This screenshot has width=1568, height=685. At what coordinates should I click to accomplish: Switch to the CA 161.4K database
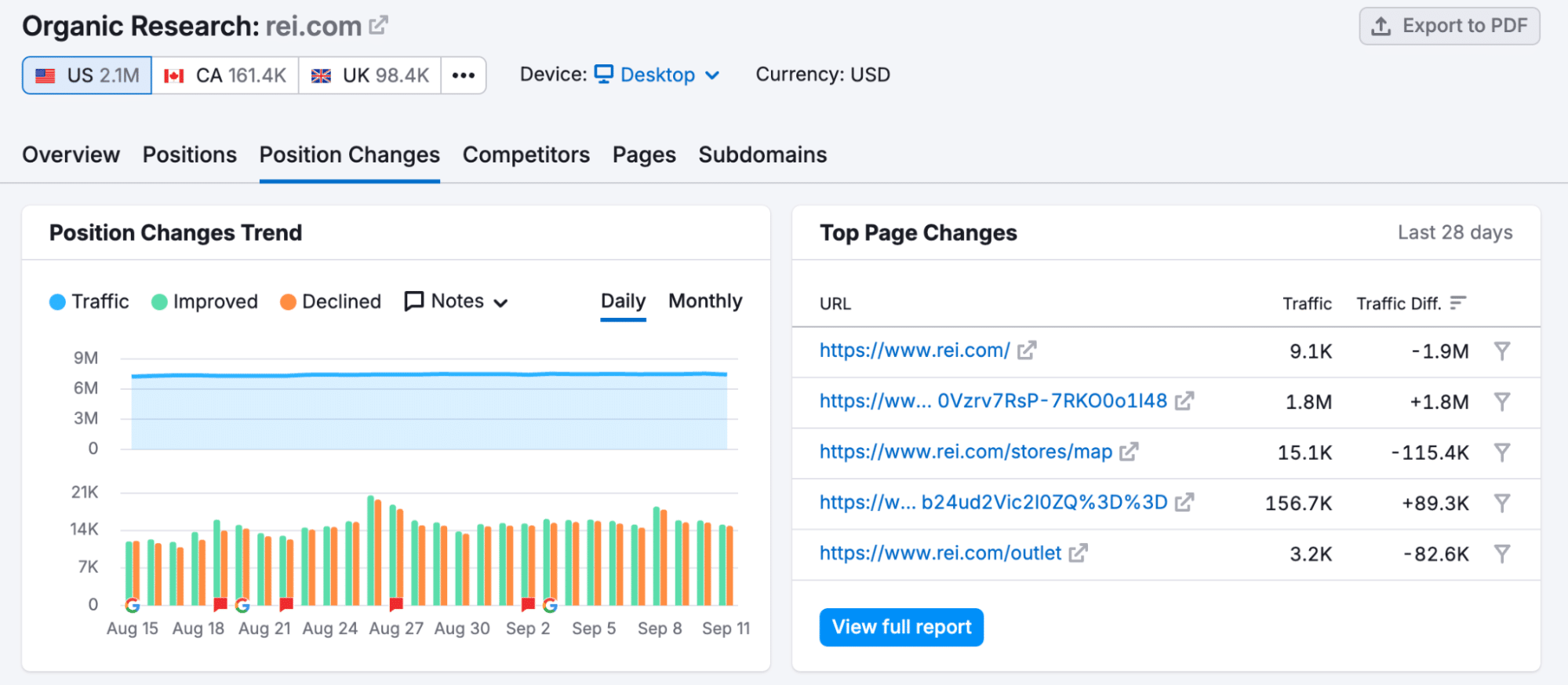pos(225,75)
